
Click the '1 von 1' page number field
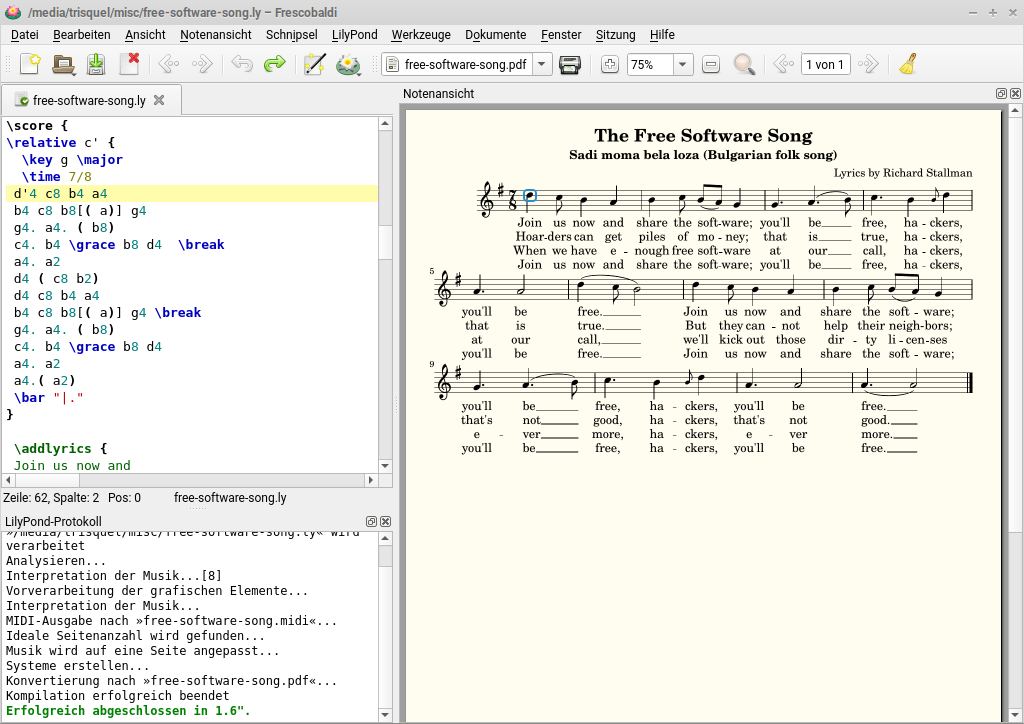[825, 64]
